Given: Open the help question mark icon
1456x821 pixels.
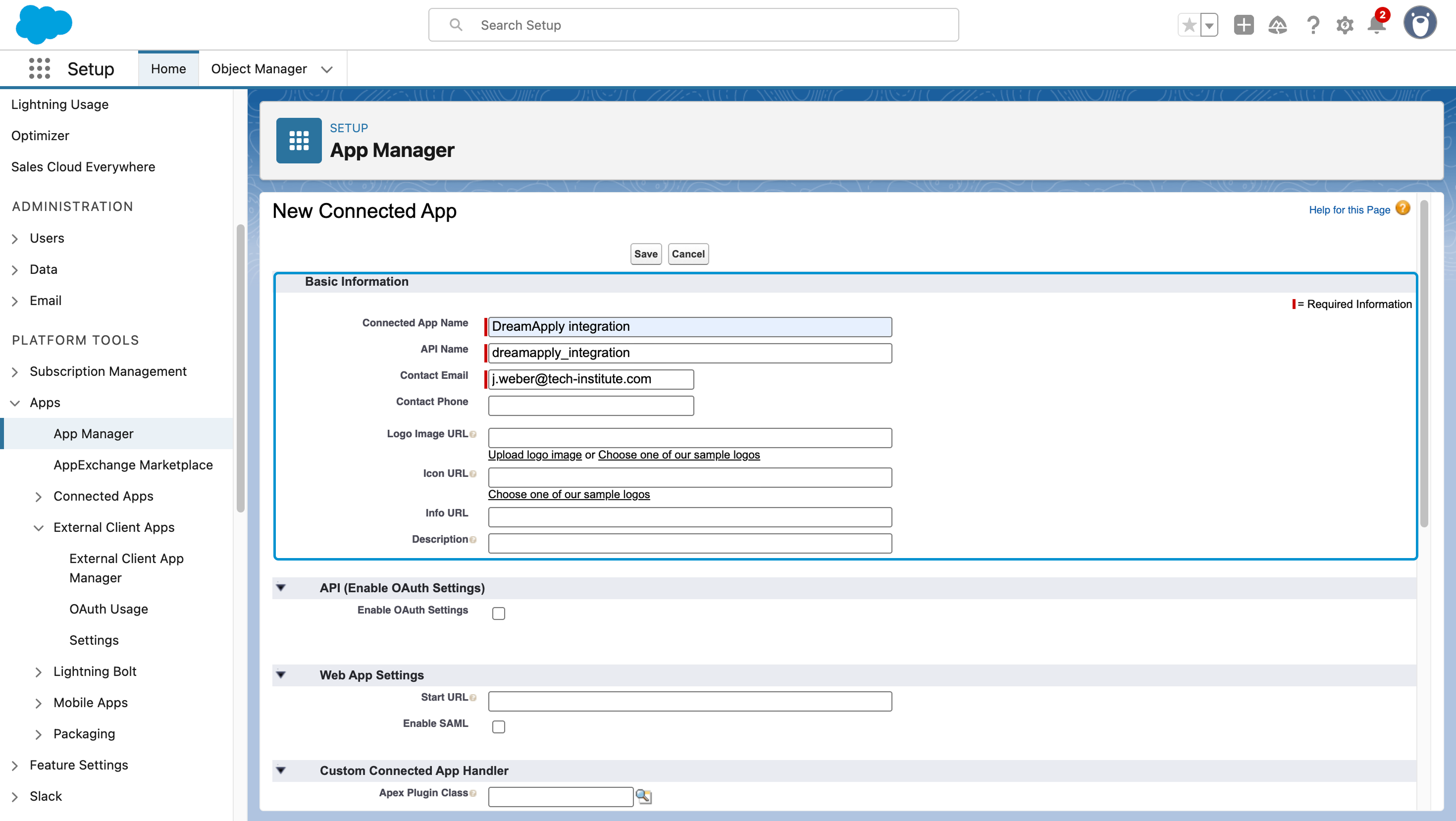Looking at the screenshot, I should (1312, 25).
